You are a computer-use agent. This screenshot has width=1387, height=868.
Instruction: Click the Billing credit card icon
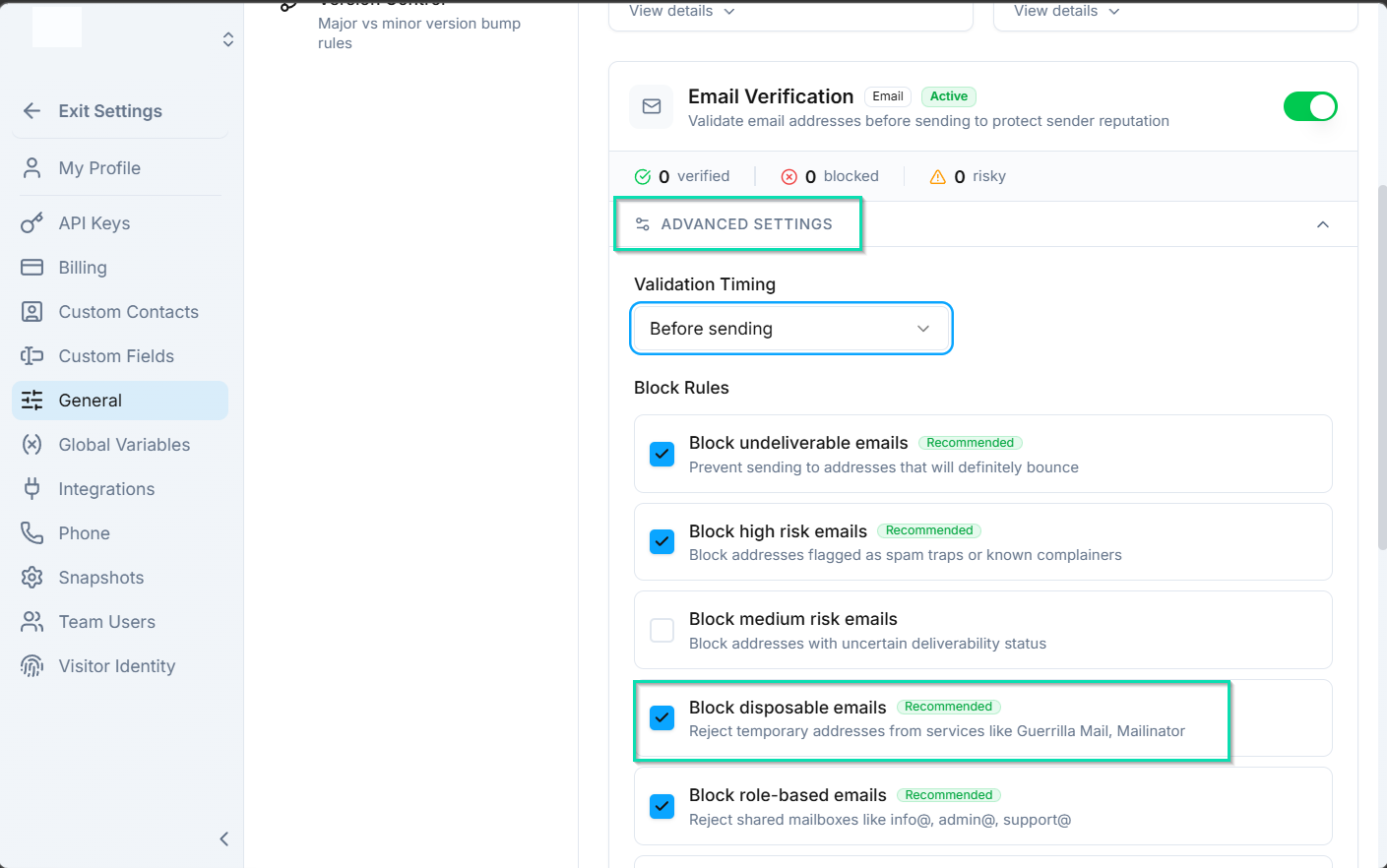click(x=32, y=268)
